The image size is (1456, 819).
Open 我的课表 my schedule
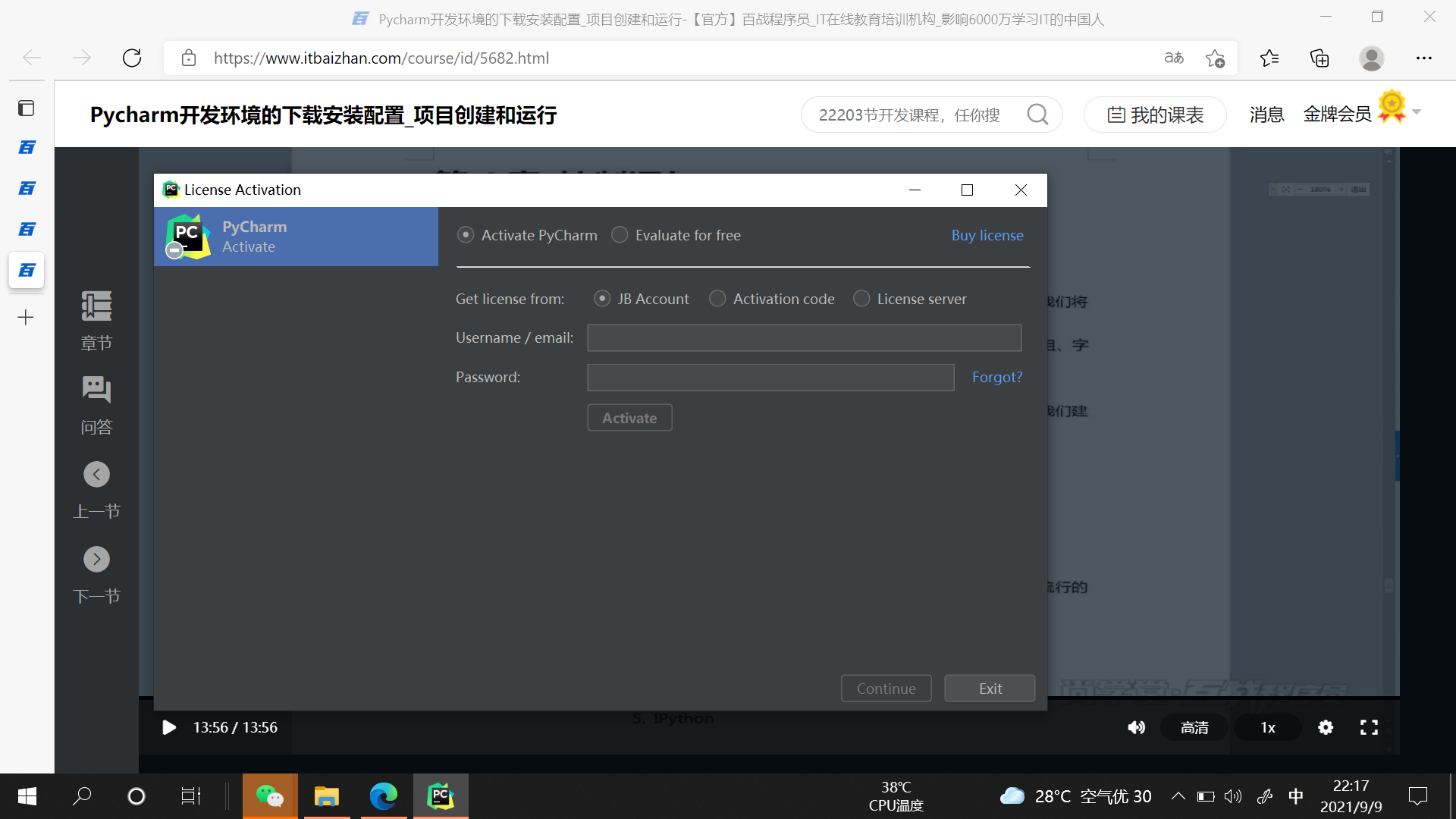(x=1155, y=115)
